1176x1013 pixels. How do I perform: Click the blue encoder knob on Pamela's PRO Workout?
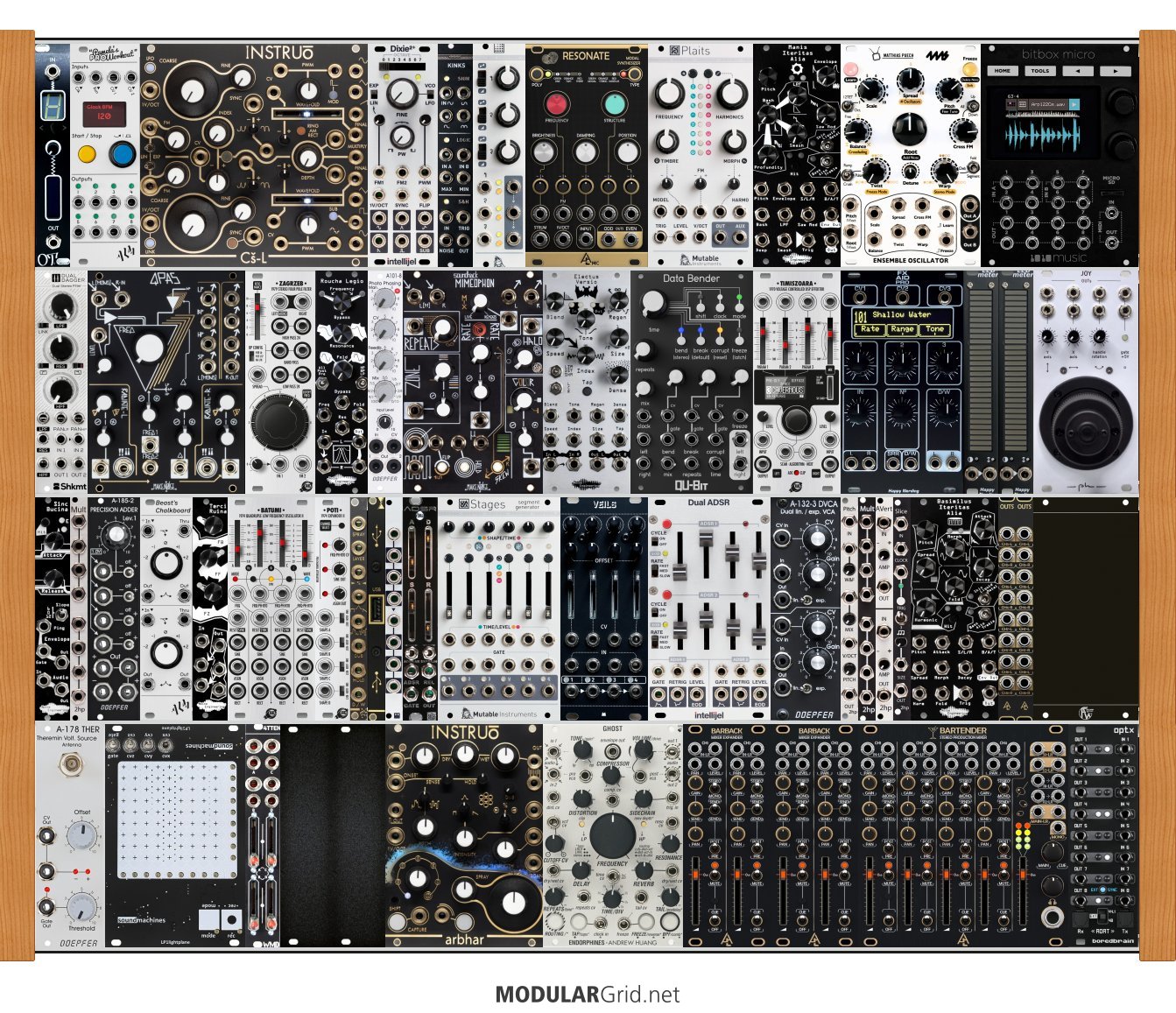[x=122, y=155]
